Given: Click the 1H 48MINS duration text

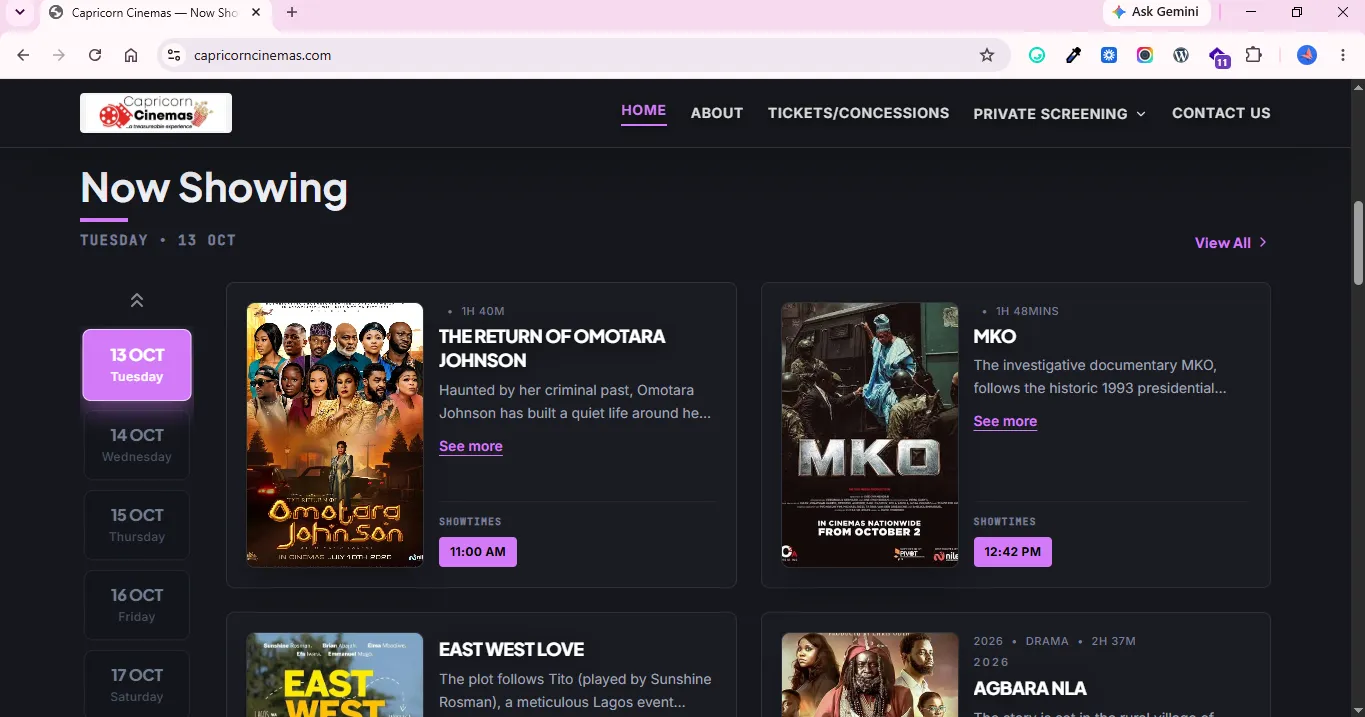Looking at the screenshot, I should pyautogui.click(x=1027, y=312).
